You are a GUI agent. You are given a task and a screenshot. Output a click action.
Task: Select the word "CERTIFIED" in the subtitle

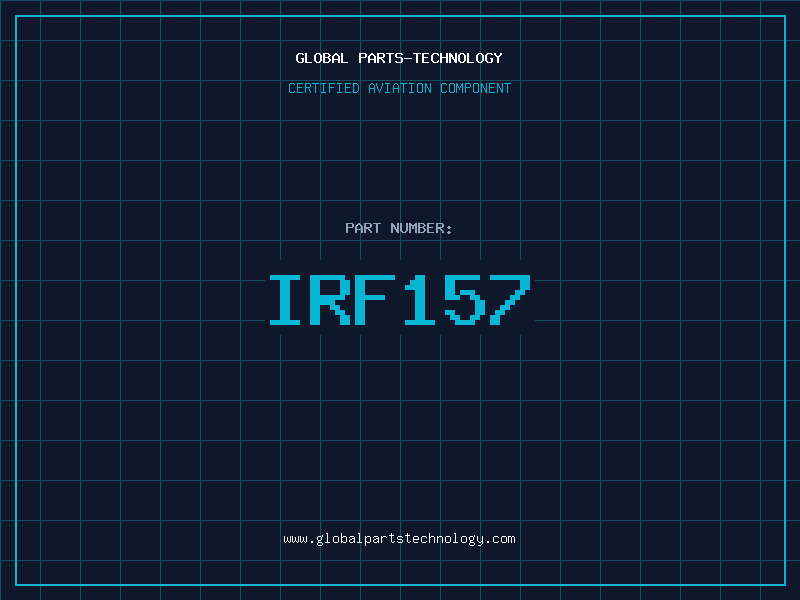point(323,89)
